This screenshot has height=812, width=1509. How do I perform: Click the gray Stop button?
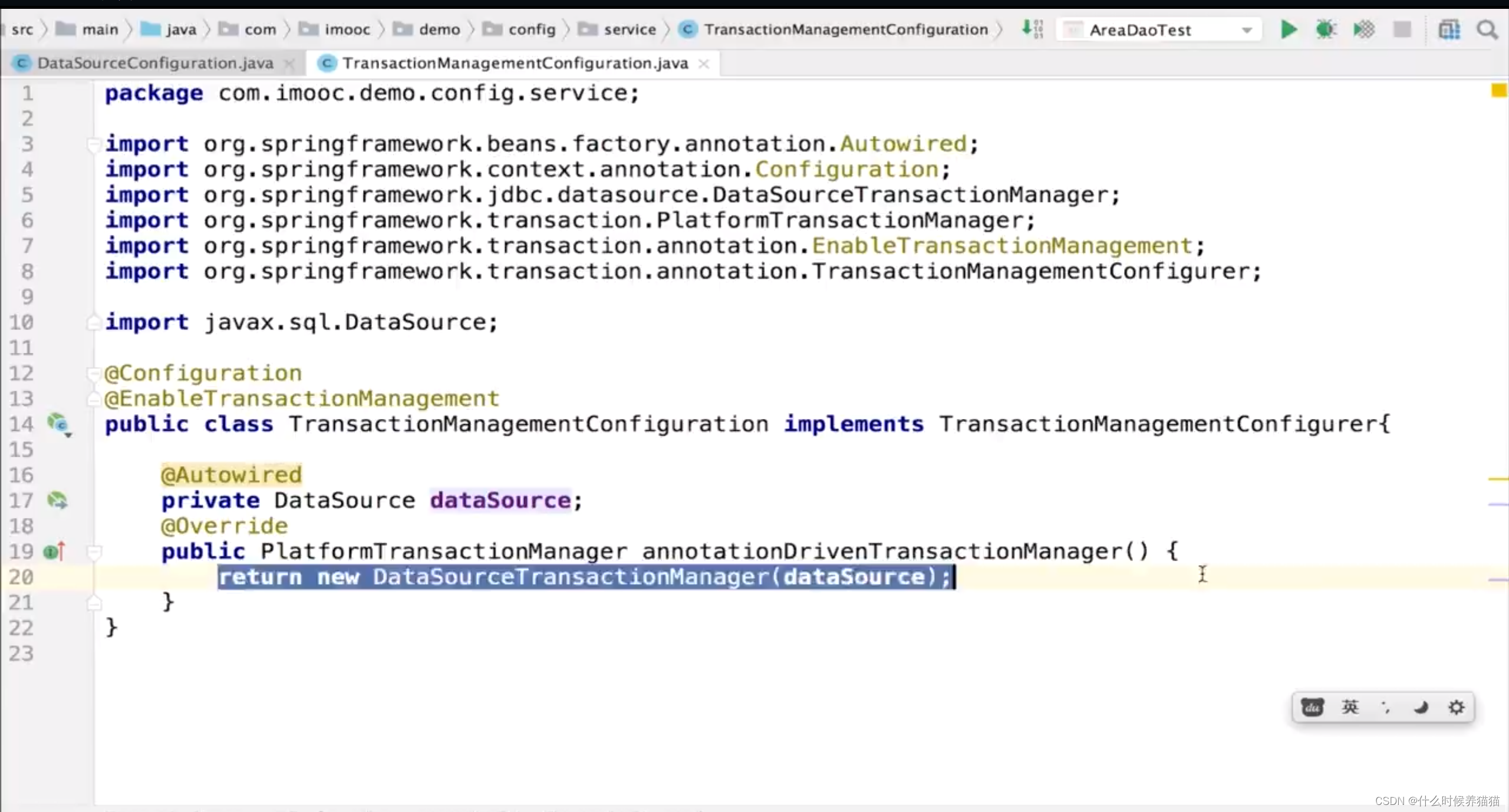click(1402, 29)
